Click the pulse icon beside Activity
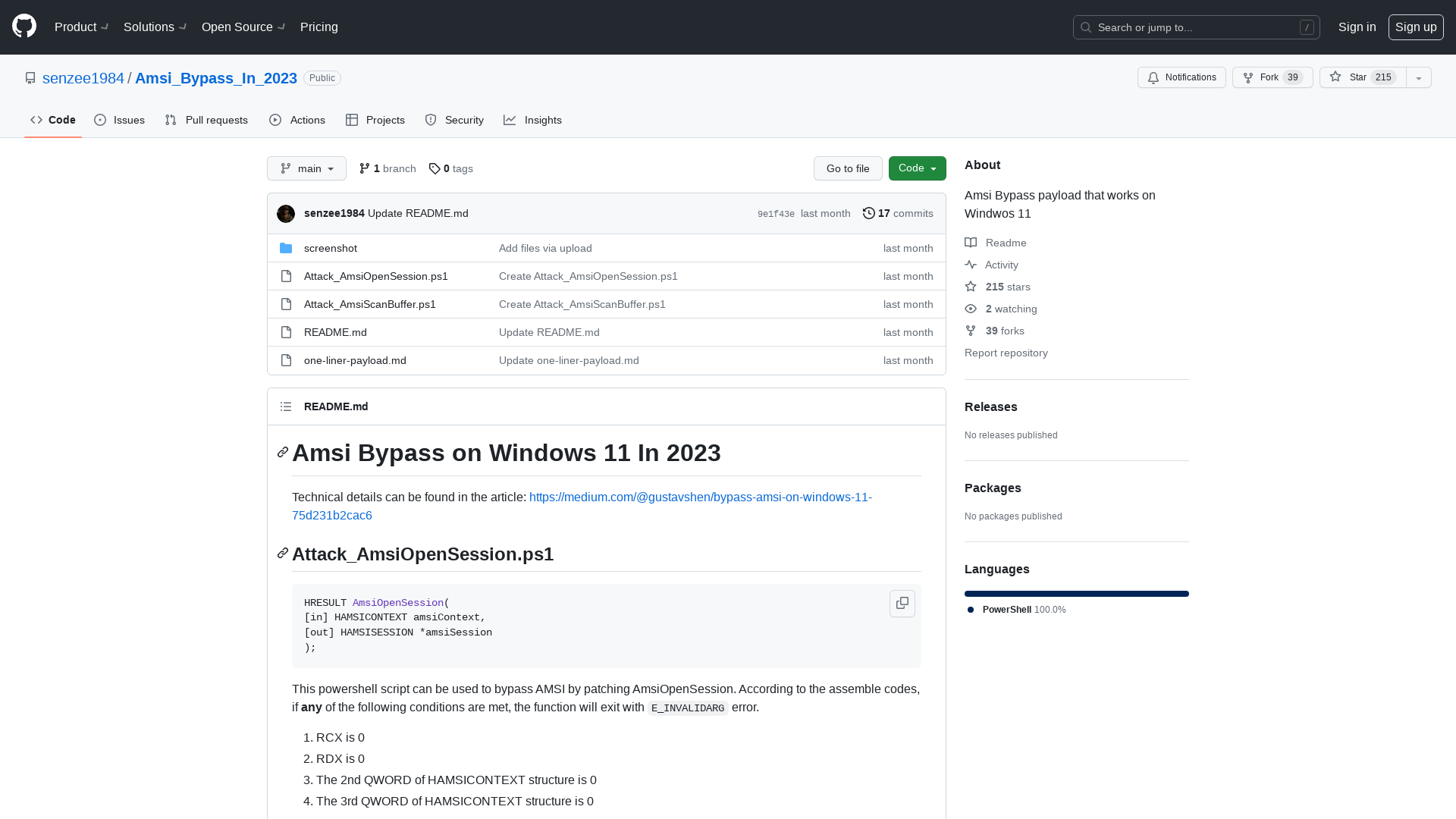 [x=971, y=265]
